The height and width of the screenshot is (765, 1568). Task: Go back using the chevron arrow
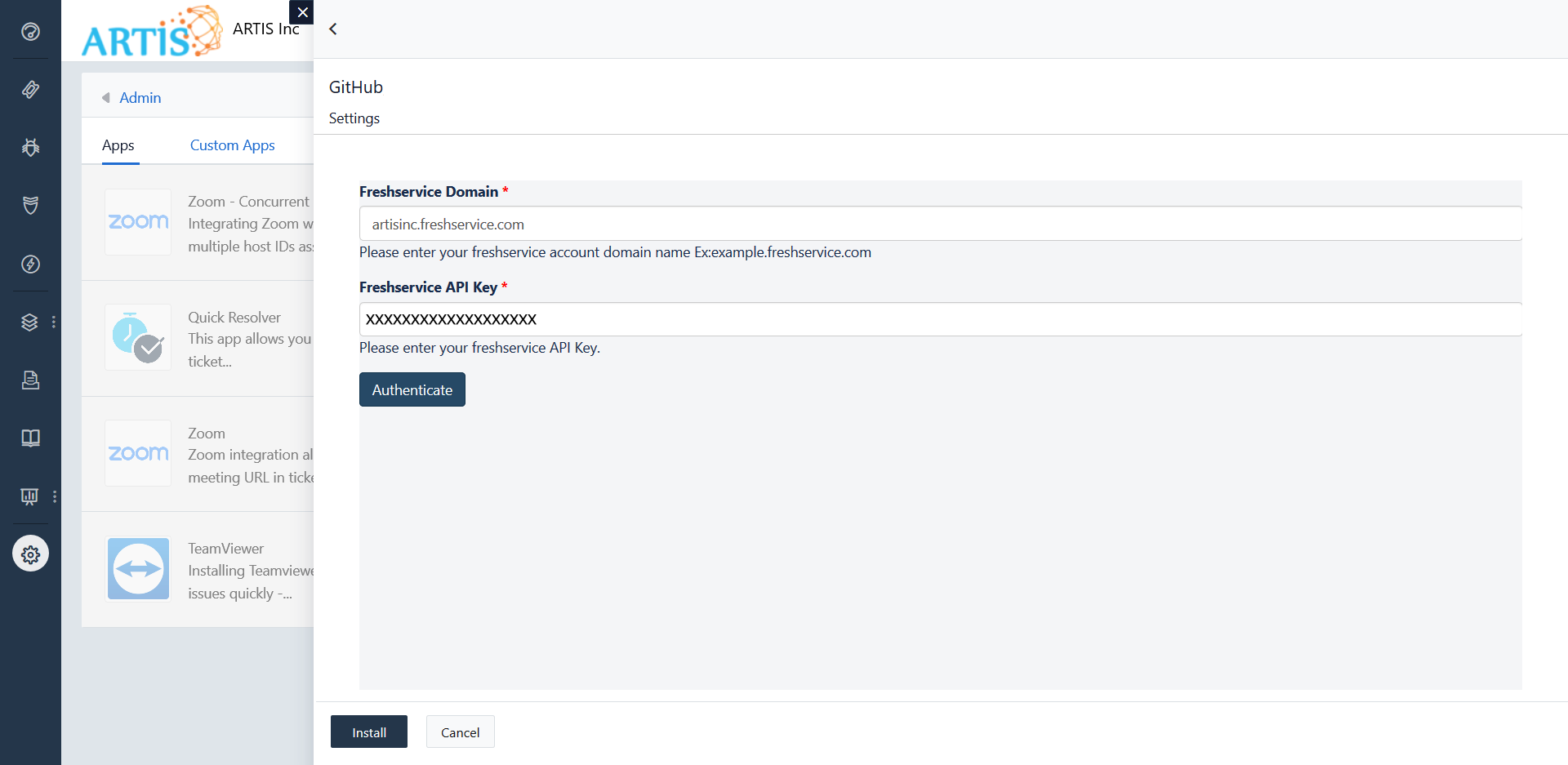(x=333, y=29)
